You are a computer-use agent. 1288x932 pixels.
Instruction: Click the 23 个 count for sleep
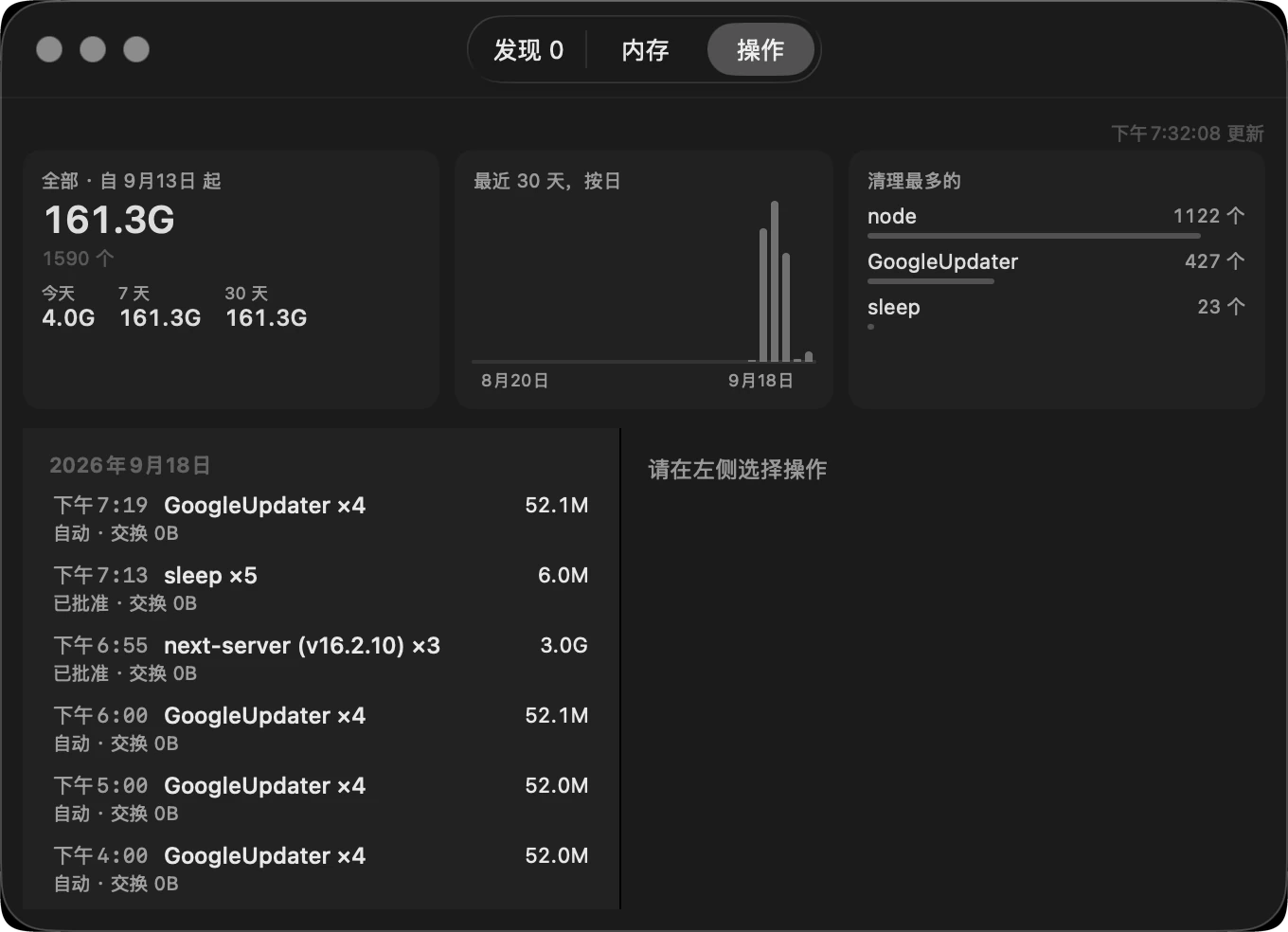click(1222, 307)
